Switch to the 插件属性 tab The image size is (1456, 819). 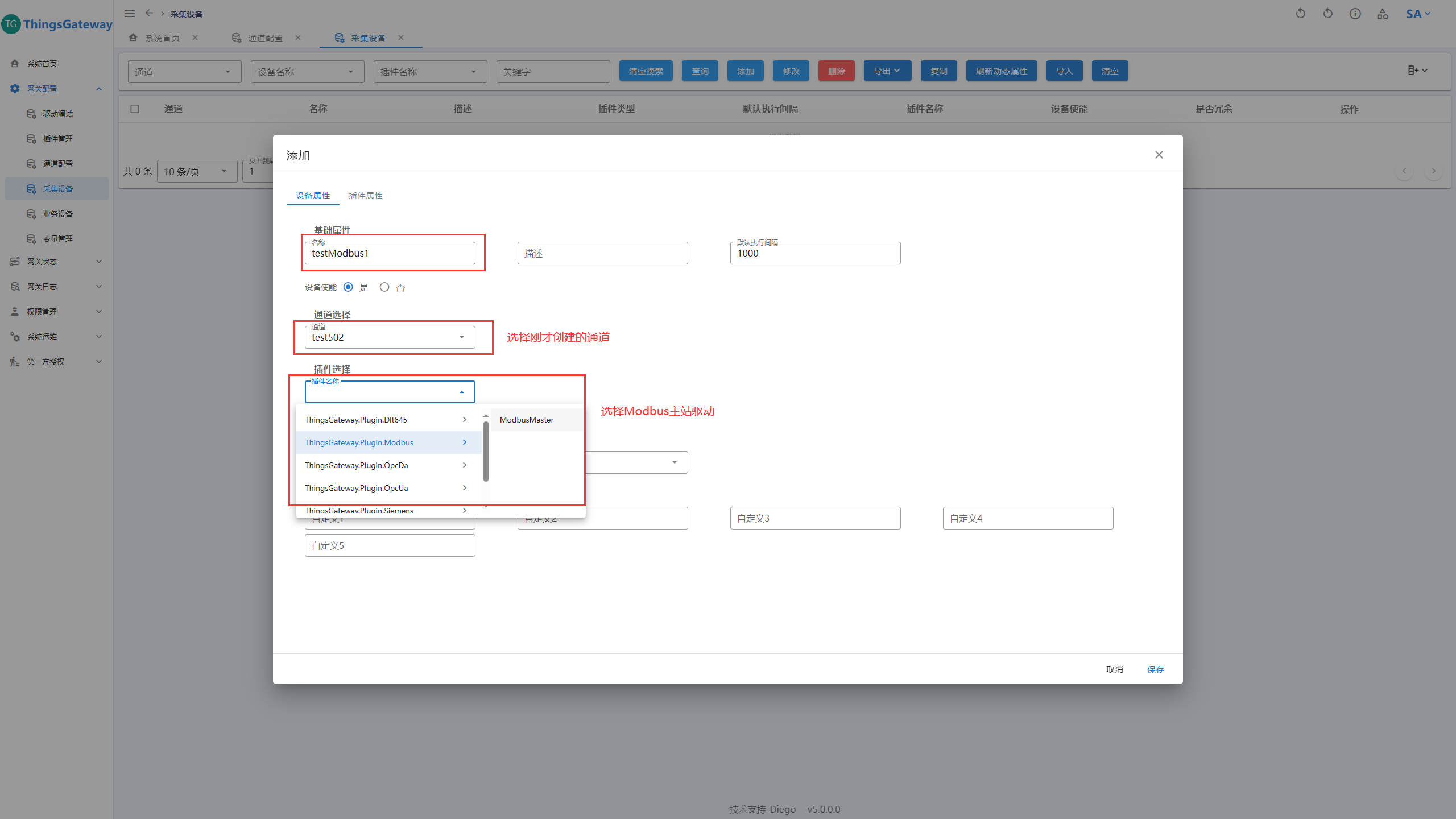click(x=365, y=196)
